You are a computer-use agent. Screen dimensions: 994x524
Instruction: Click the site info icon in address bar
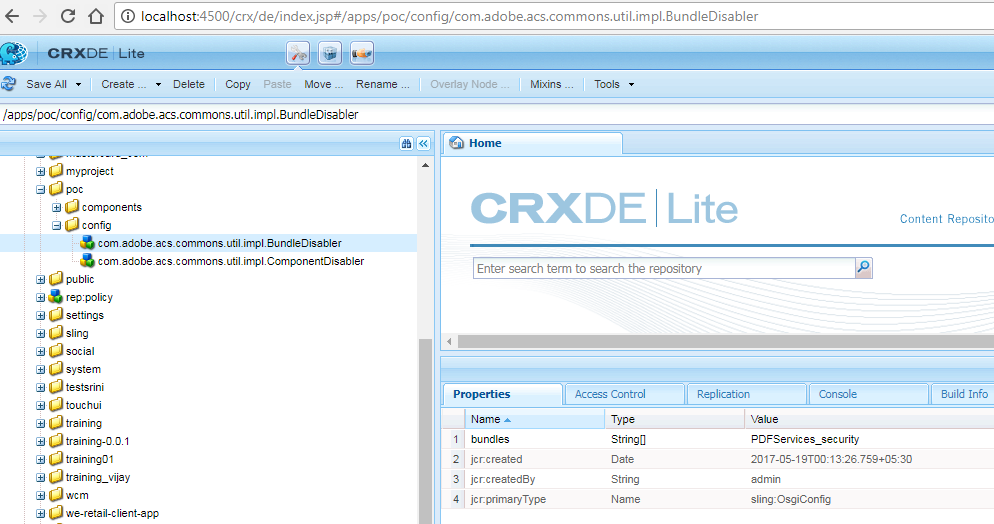[x=128, y=16]
